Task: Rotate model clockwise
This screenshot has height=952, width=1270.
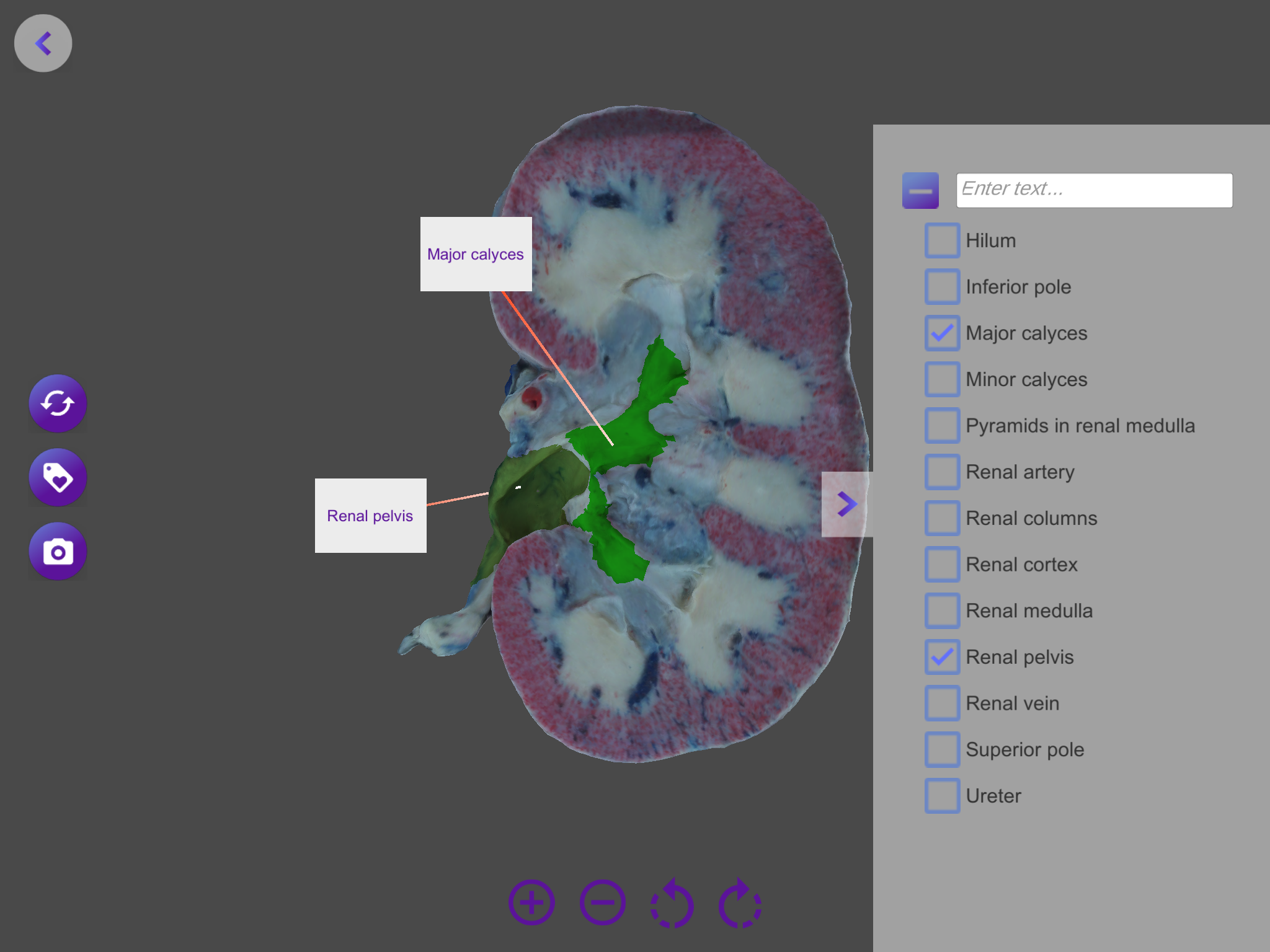Action: click(740, 903)
